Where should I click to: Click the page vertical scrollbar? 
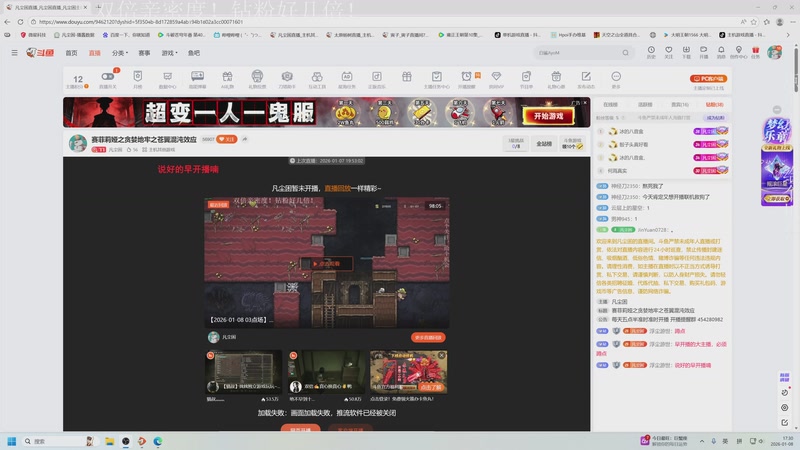coord(796,69)
